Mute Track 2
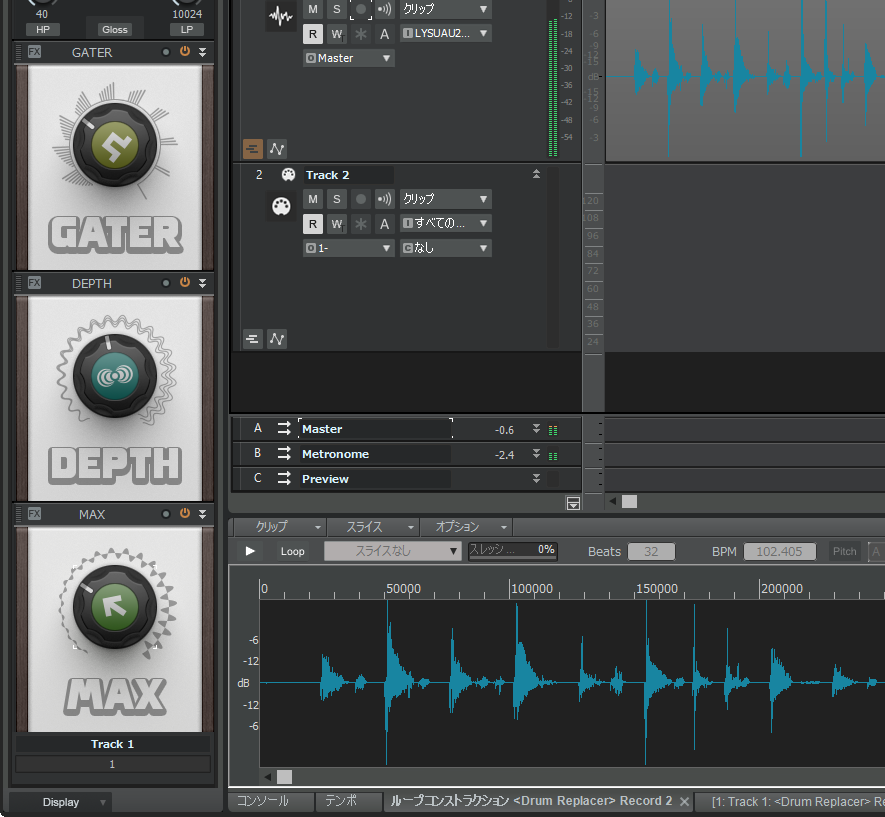Screen dimensions: 885x817 313,199
